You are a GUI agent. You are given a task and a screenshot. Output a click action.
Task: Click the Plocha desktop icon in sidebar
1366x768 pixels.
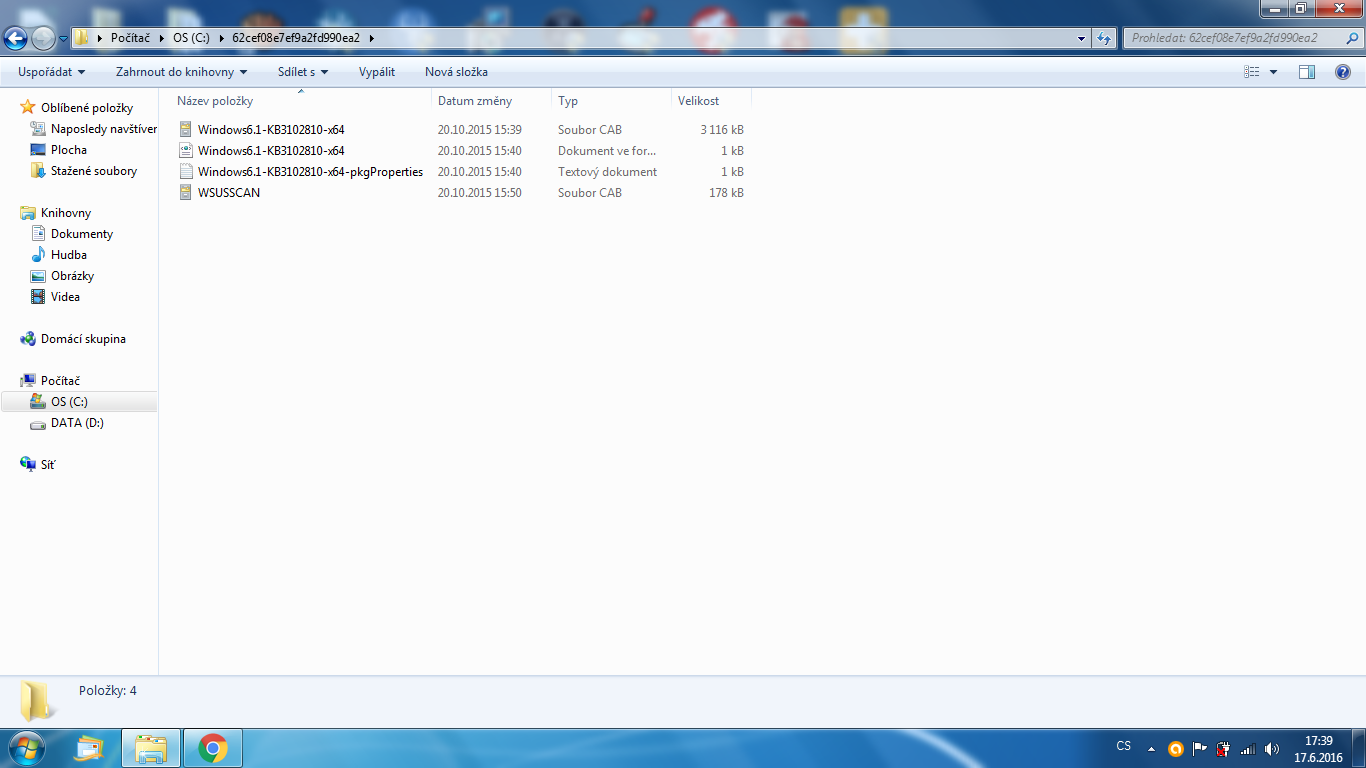(x=38, y=150)
